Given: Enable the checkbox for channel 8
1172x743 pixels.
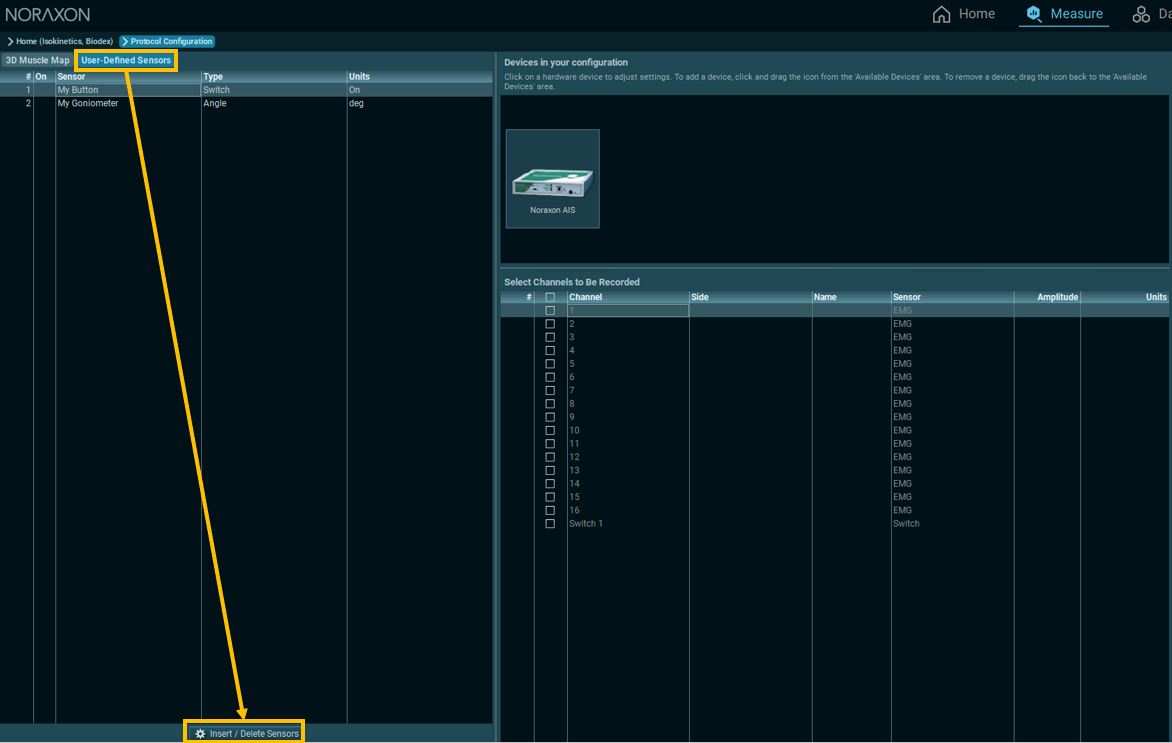Looking at the screenshot, I should (550, 404).
